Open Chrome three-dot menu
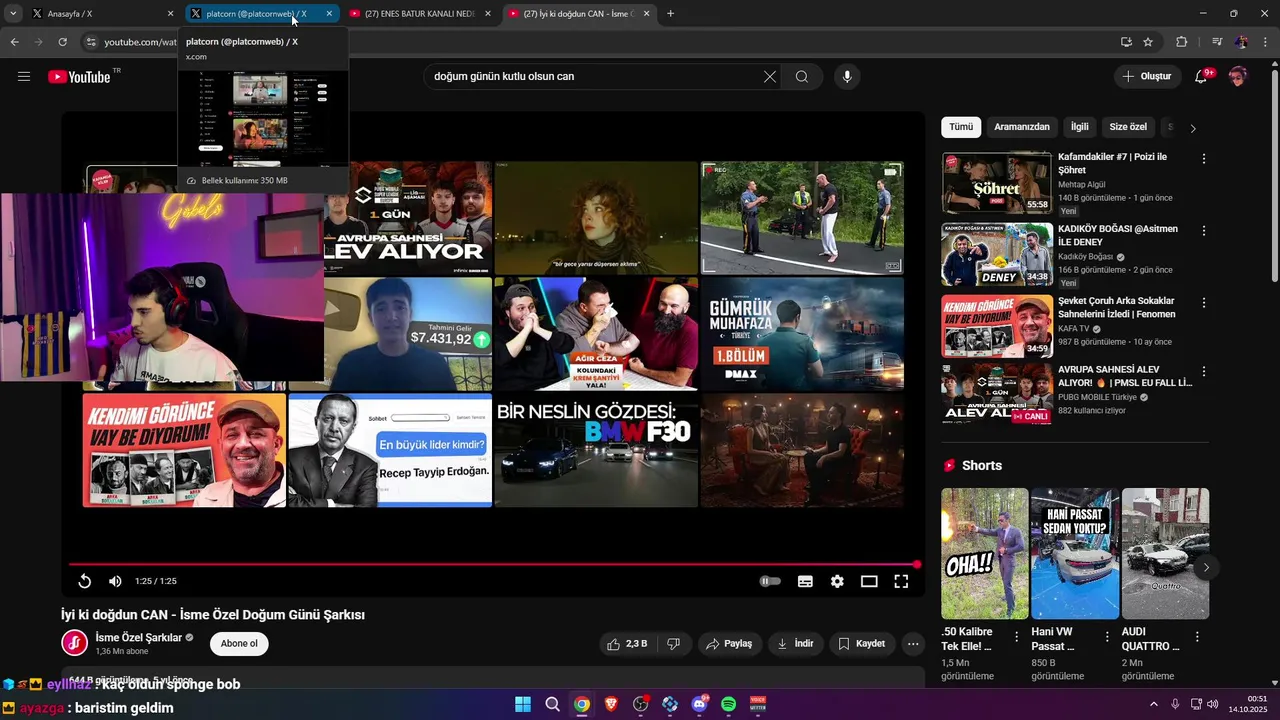Viewport: 1280px width, 720px height. point(1266,42)
